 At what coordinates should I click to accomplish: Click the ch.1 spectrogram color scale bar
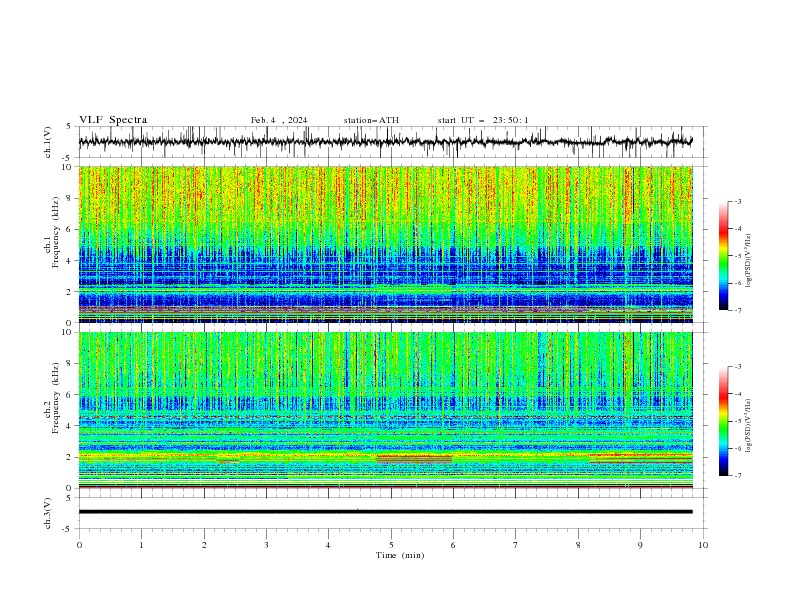(x=724, y=256)
